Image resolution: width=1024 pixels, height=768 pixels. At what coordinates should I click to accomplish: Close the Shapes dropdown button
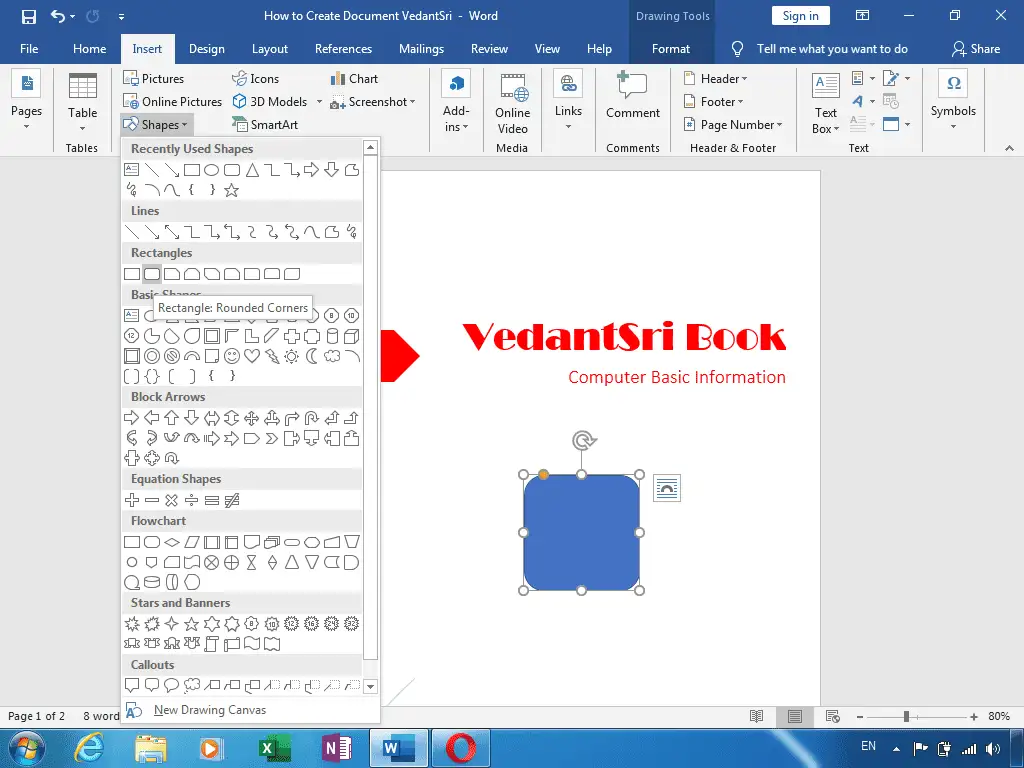pos(157,125)
